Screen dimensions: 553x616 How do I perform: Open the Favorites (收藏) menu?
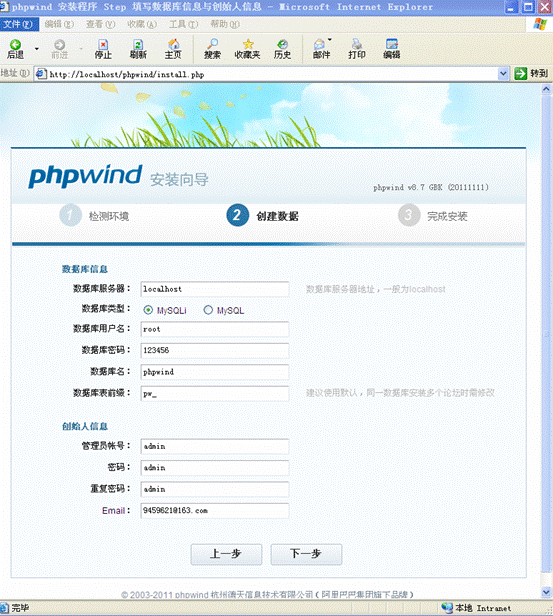point(142,24)
